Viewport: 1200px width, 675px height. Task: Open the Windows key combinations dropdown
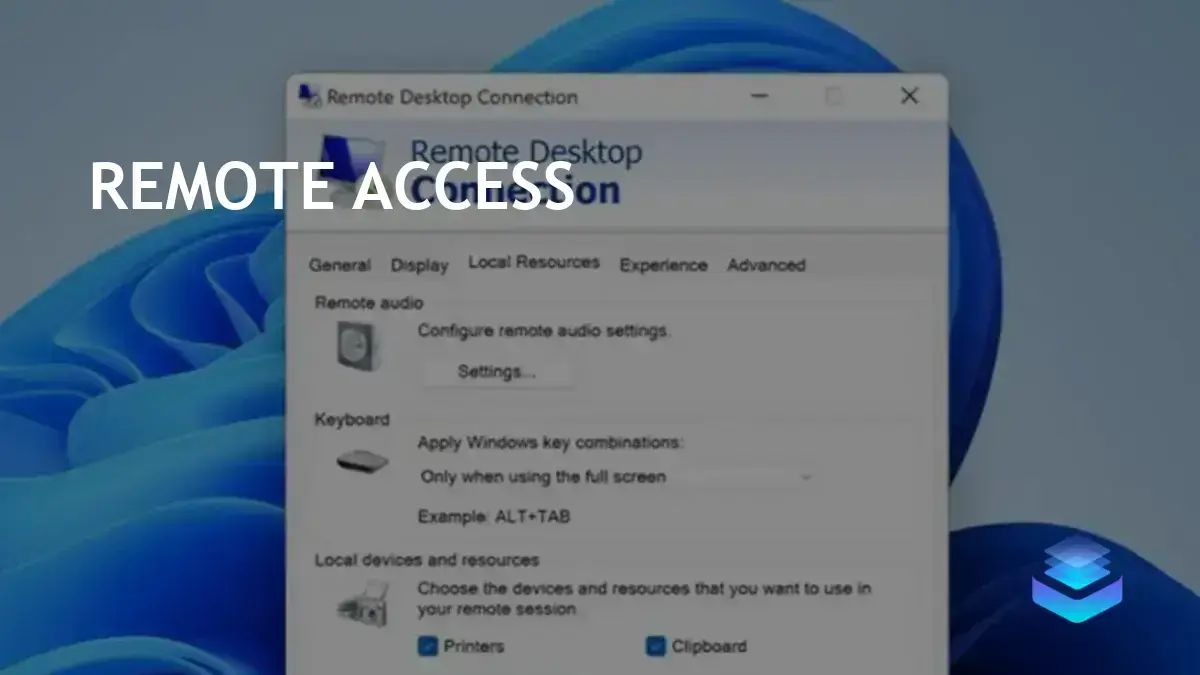616,477
